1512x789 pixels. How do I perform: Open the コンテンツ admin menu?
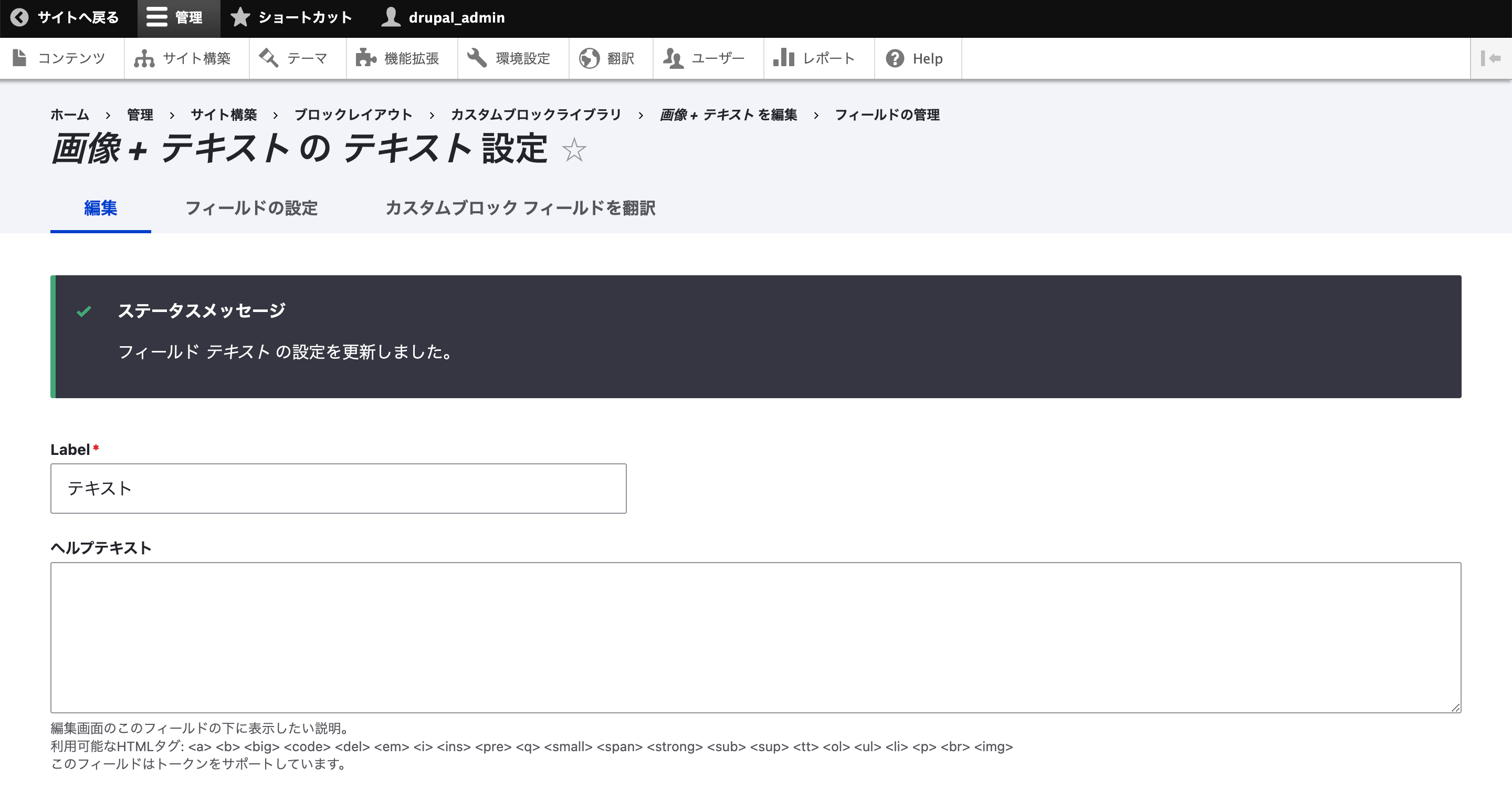click(x=62, y=58)
